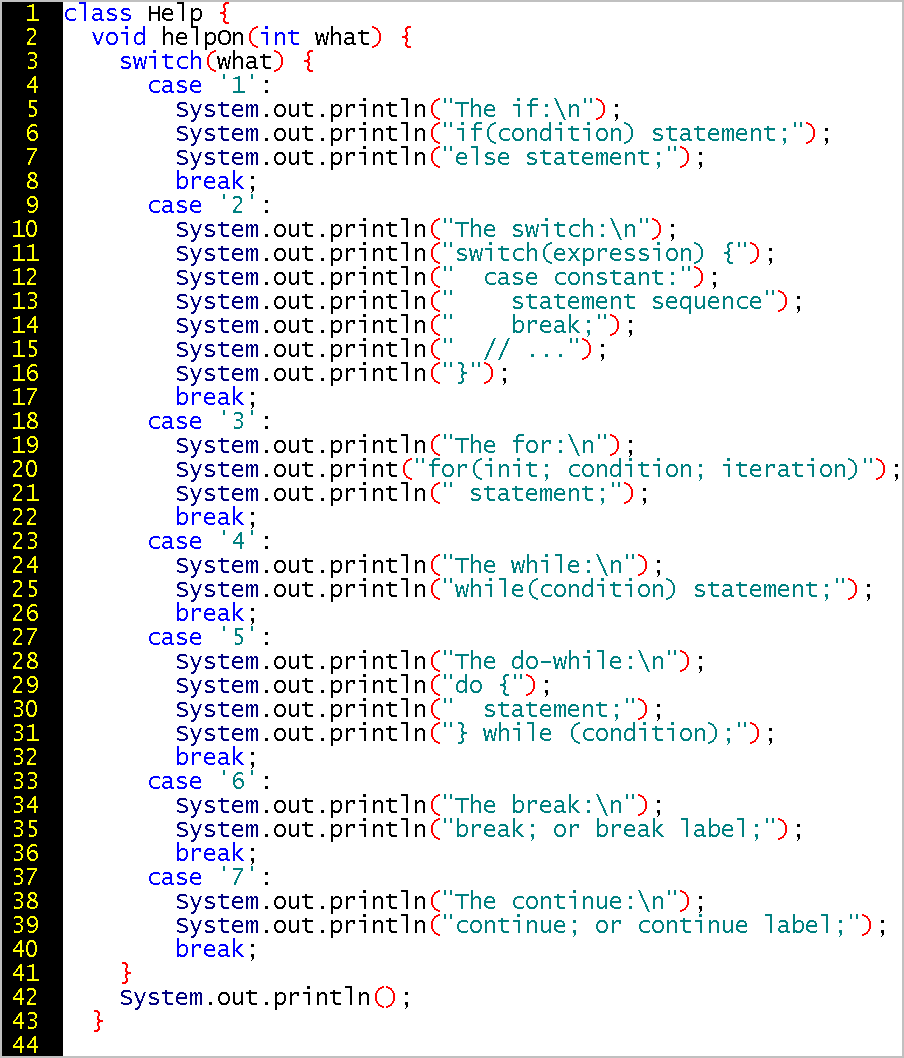Click line number 20 in the gutter
This screenshot has height=1058, width=904.
click(25, 469)
